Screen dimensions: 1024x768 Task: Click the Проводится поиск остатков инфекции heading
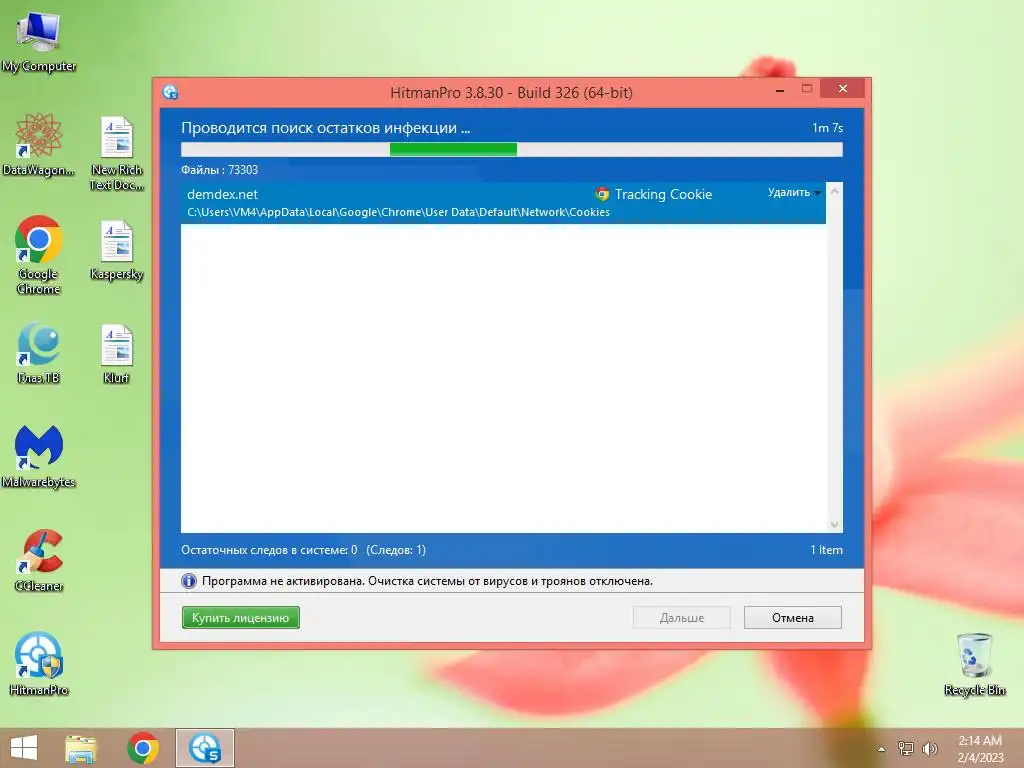coord(325,128)
